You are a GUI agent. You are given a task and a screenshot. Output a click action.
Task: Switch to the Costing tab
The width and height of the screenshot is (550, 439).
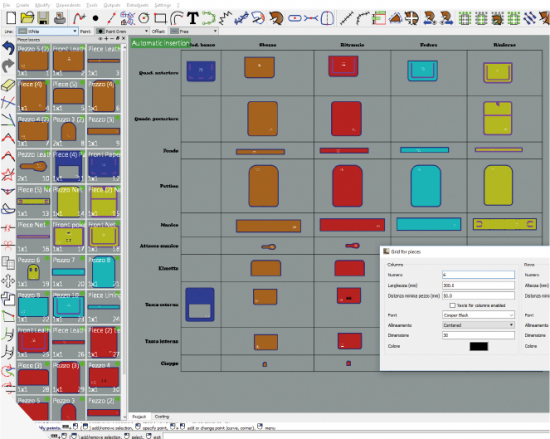pos(162,417)
